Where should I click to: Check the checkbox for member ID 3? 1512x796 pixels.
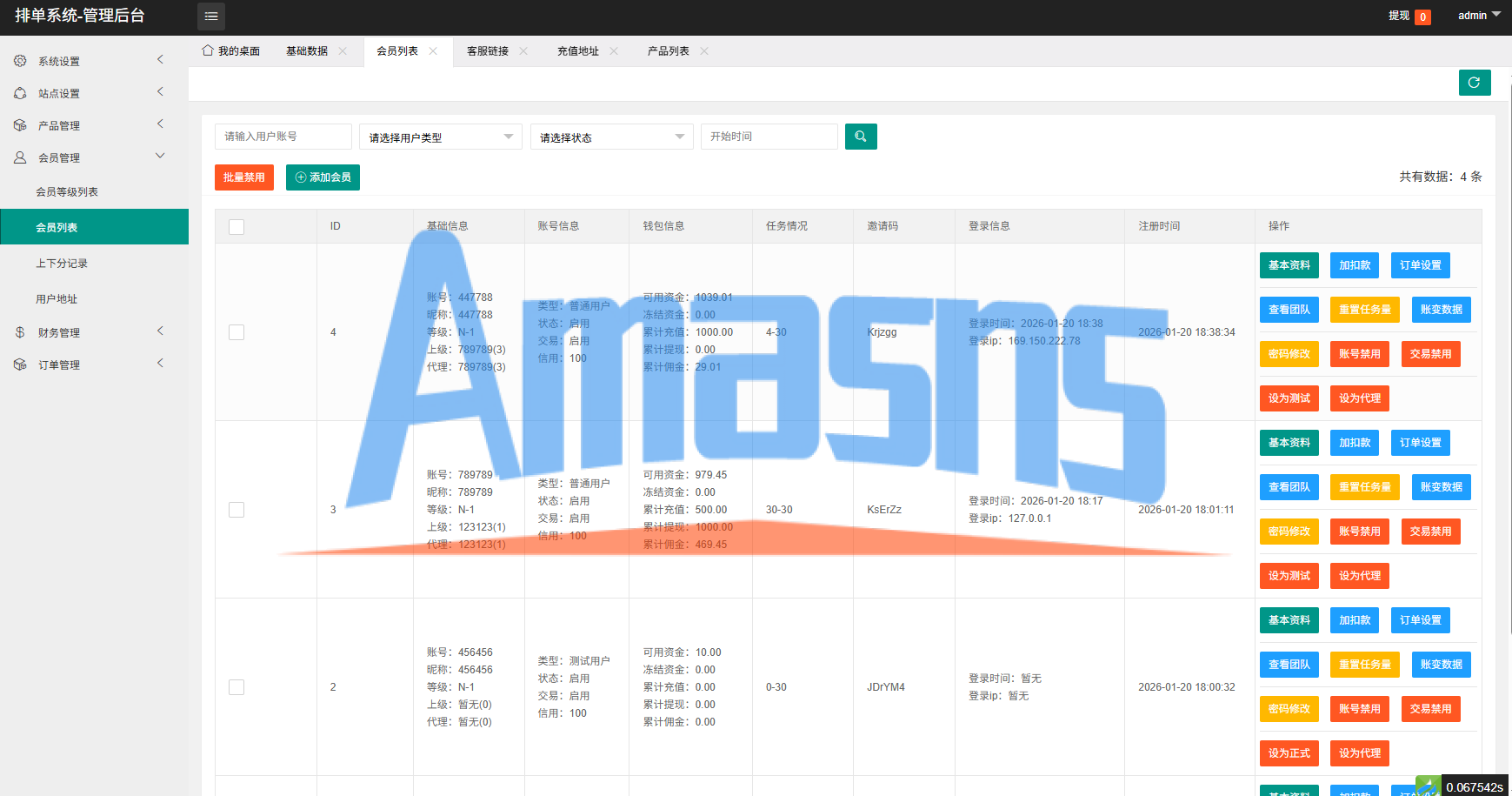pos(236,510)
